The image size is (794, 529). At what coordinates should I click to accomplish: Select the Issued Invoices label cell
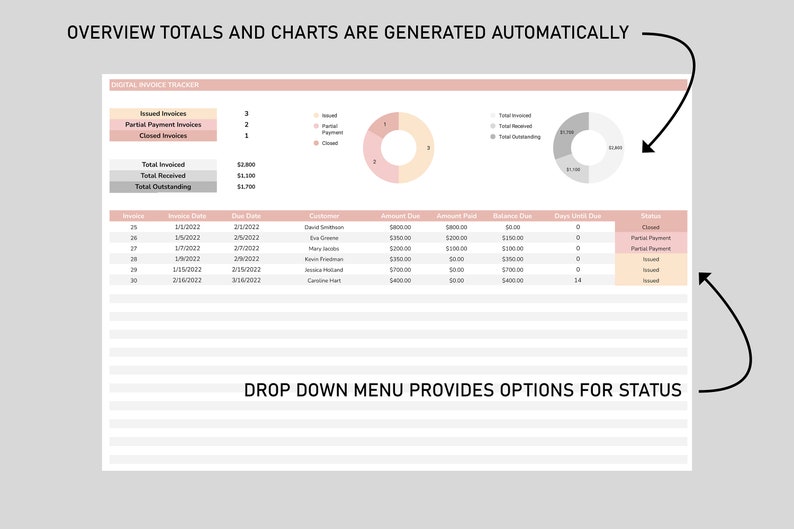pos(163,113)
